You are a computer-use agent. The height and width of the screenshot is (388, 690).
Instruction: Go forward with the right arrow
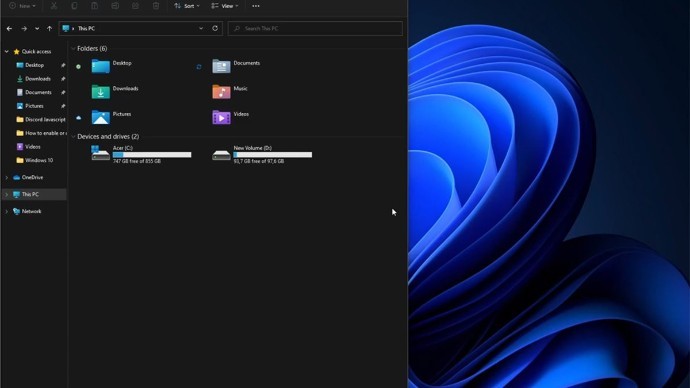click(24, 29)
